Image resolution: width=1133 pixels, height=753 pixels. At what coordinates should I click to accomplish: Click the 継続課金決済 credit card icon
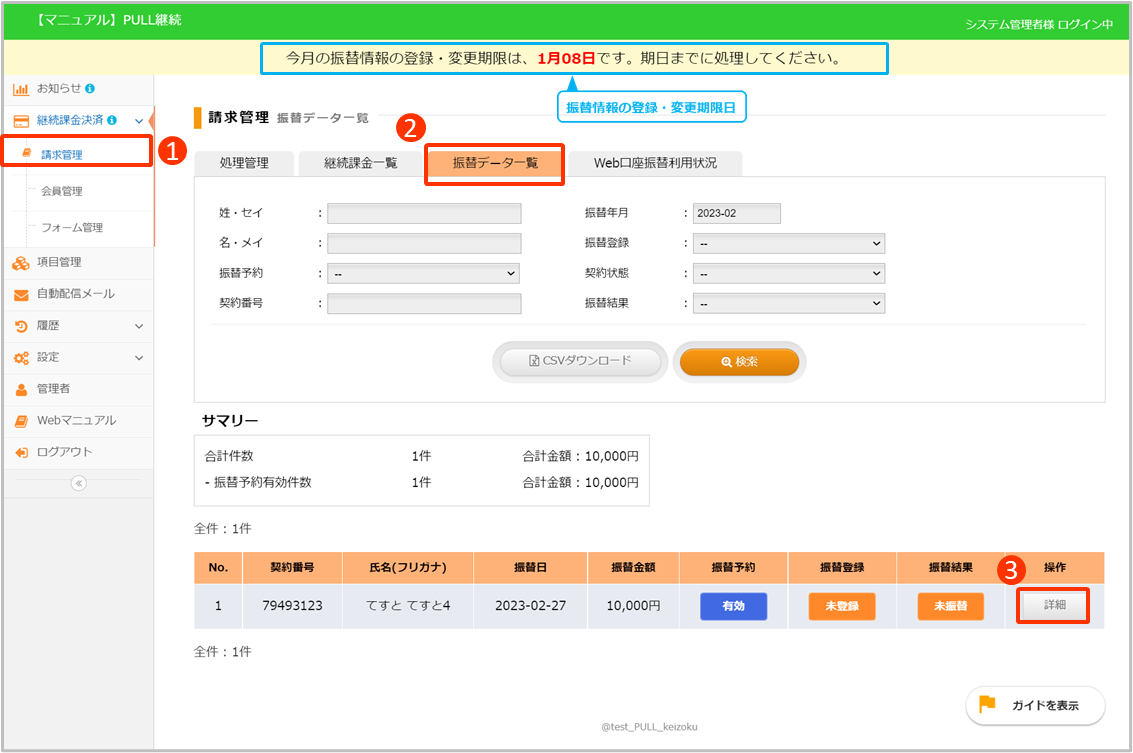[21, 121]
